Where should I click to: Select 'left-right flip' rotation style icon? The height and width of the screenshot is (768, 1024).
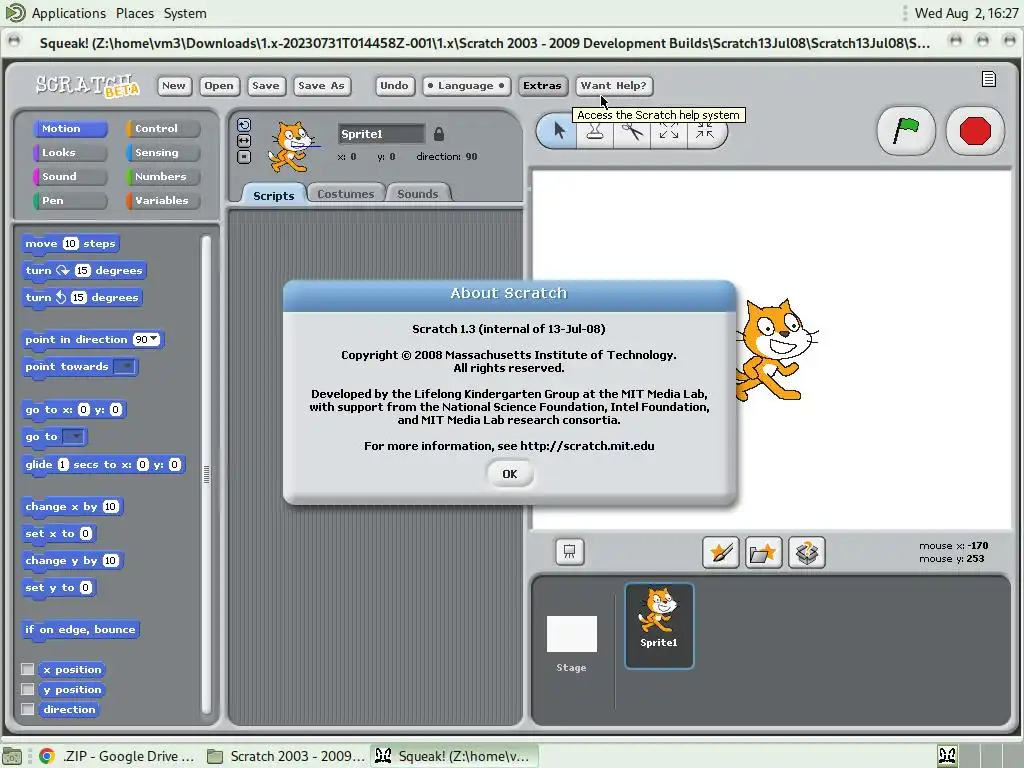(244, 141)
